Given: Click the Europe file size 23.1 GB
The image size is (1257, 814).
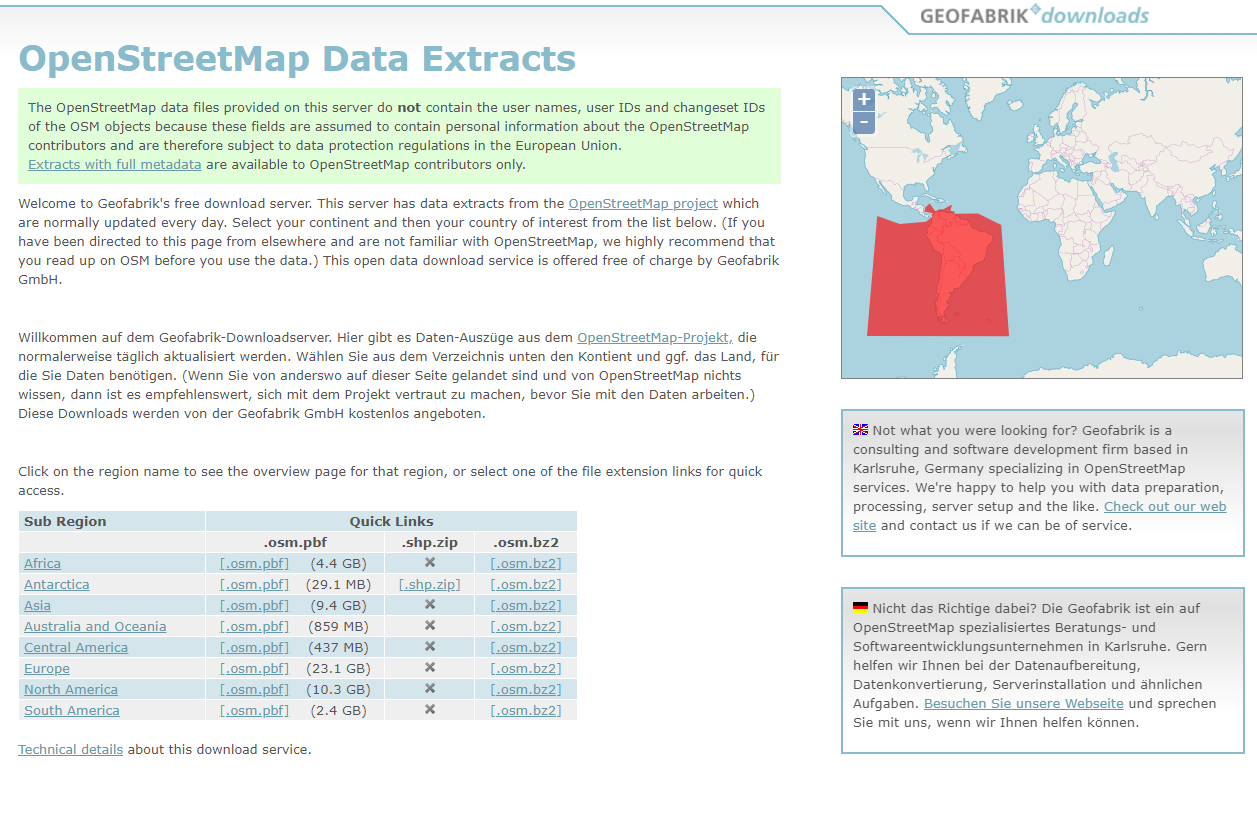Looking at the screenshot, I should 338,669.
